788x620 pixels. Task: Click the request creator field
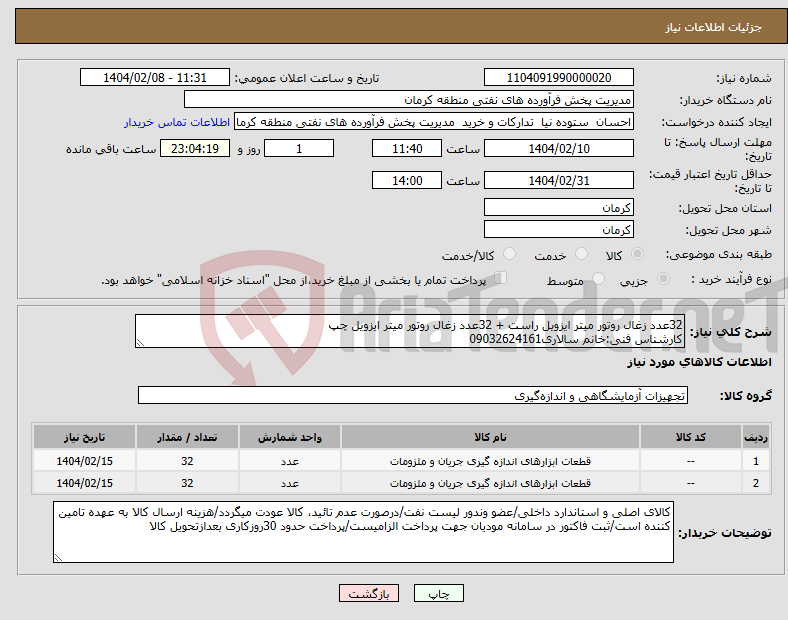click(x=434, y=122)
